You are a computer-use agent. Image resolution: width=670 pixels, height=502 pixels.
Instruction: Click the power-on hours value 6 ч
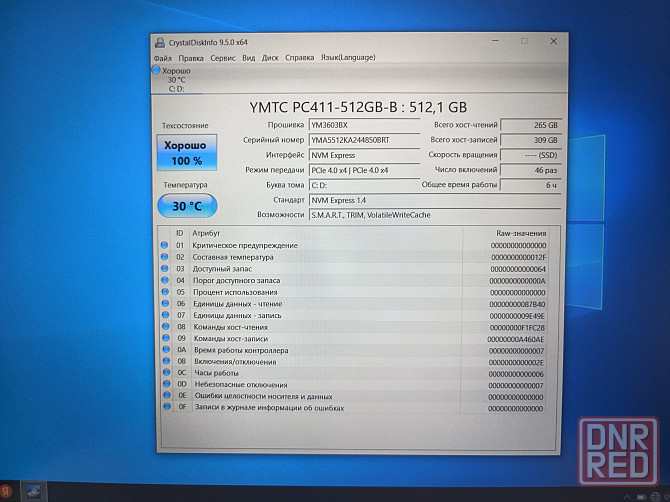pos(530,185)
